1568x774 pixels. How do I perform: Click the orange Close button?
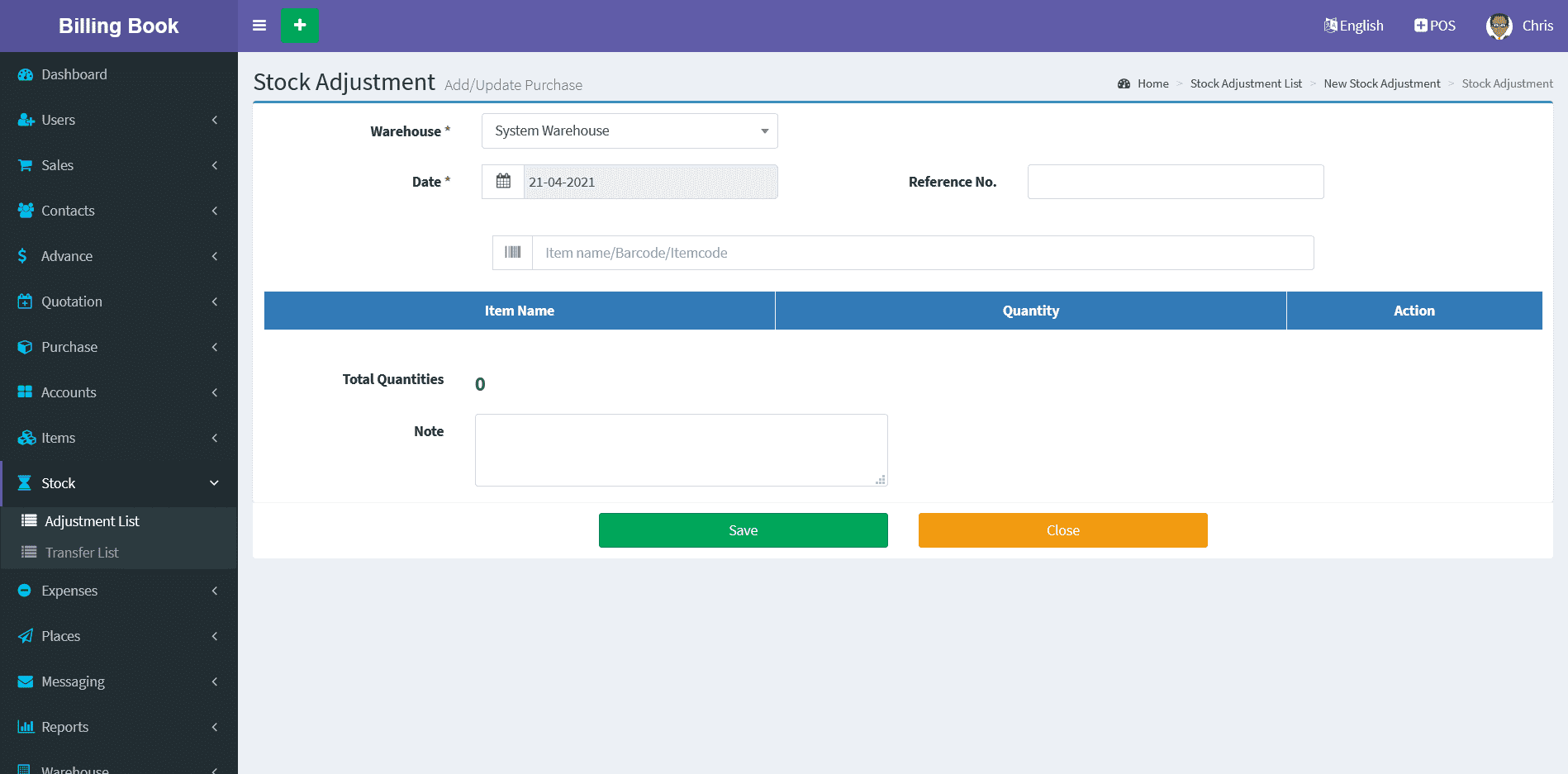pyautogui.click(x=1062, y=530)
